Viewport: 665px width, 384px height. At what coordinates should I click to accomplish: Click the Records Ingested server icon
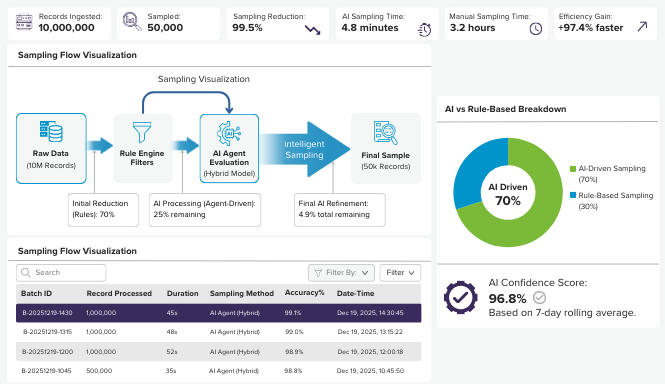pos(24,22)
